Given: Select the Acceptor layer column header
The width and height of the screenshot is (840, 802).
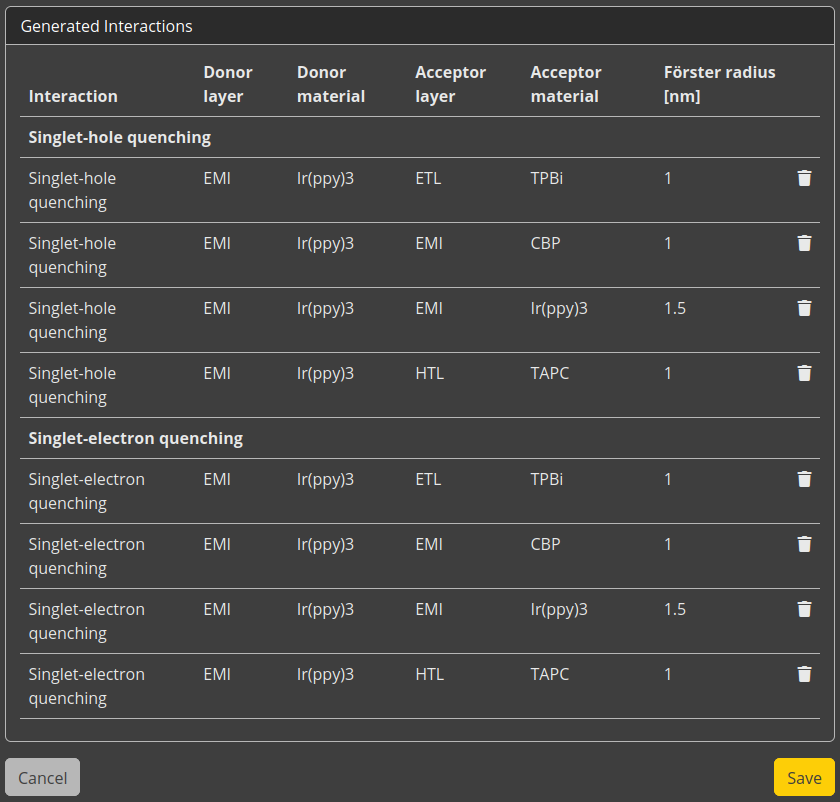Looking at the screenshot, I should click(x=450, y=85).
